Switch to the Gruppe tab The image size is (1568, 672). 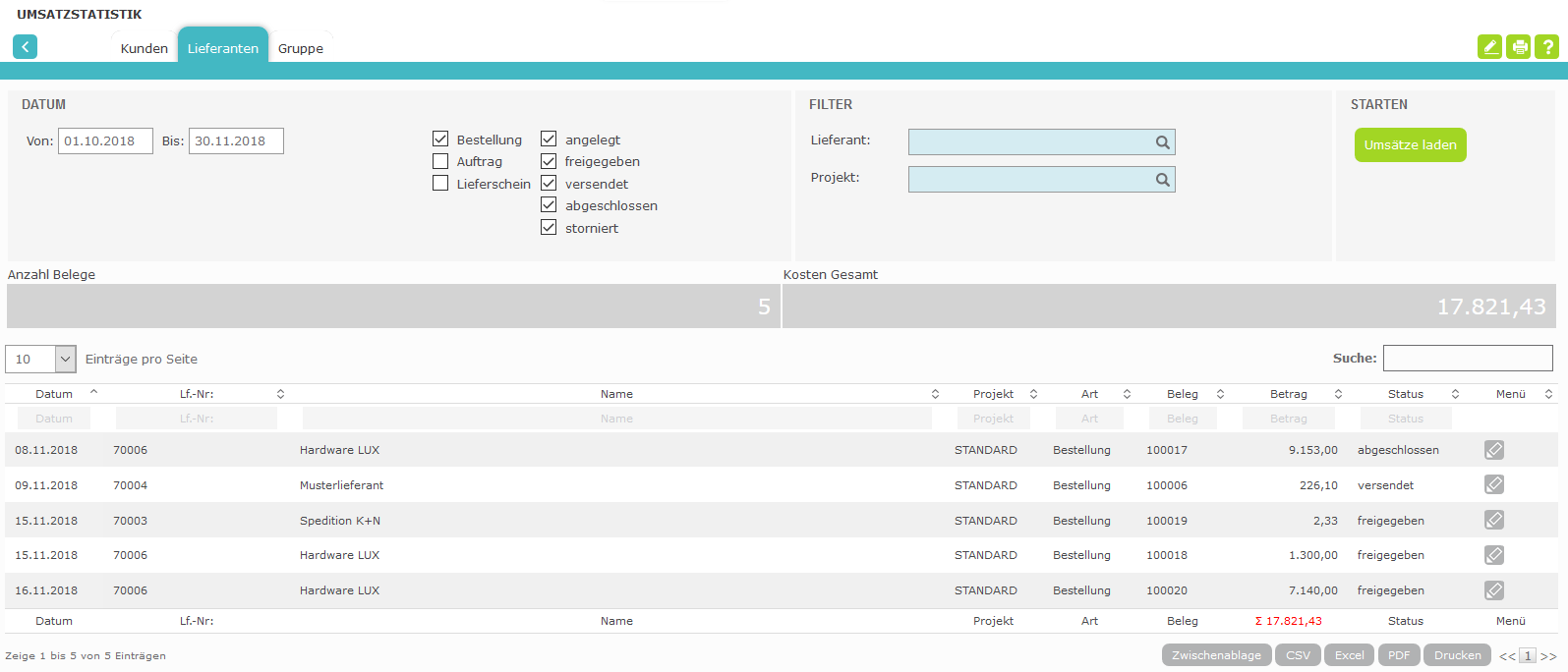click(x=301, y=48)
